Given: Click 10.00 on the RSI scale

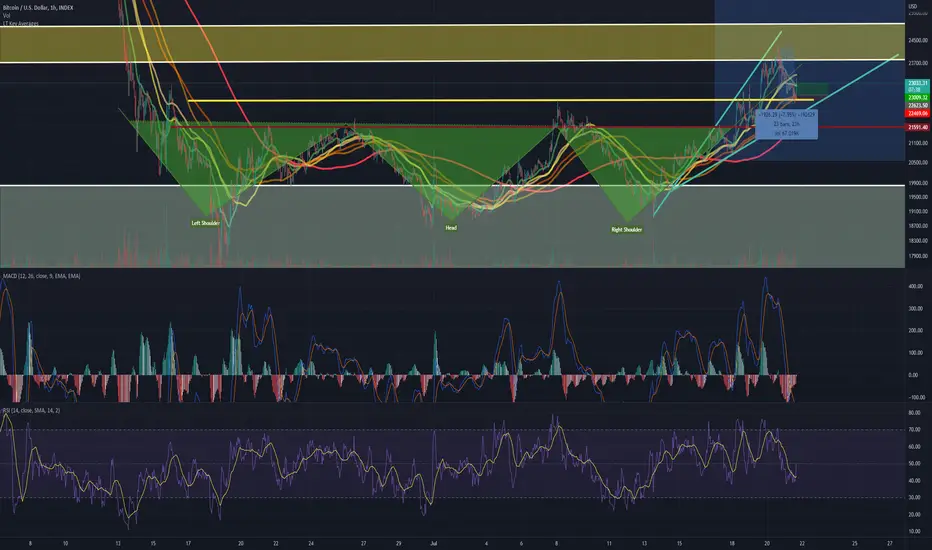Looking at the screenshot, I should tap(914, 532).
